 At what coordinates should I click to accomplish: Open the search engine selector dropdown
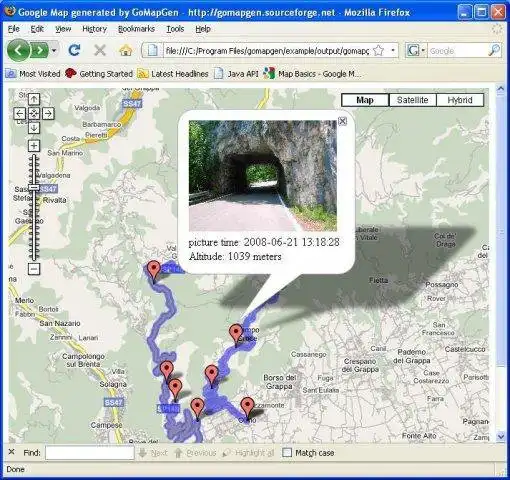click(x=416, y=51)
